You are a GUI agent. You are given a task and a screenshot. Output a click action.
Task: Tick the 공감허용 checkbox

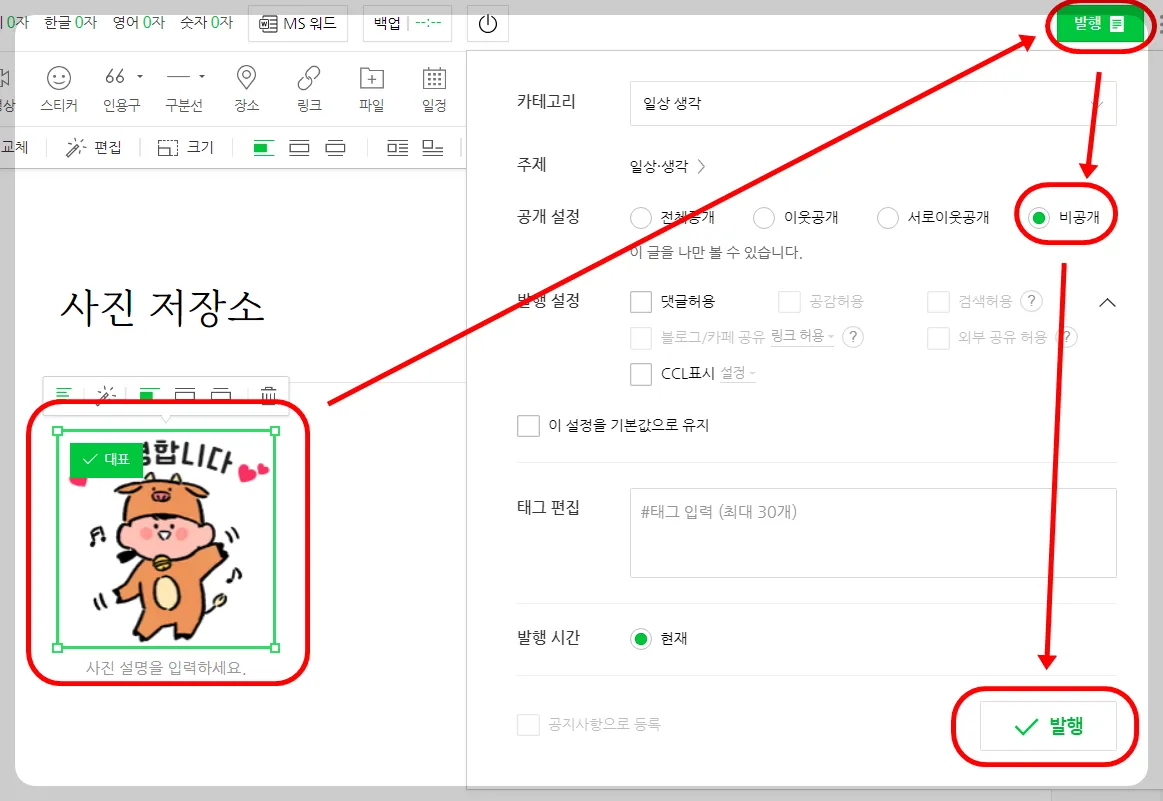click(789, 302)
